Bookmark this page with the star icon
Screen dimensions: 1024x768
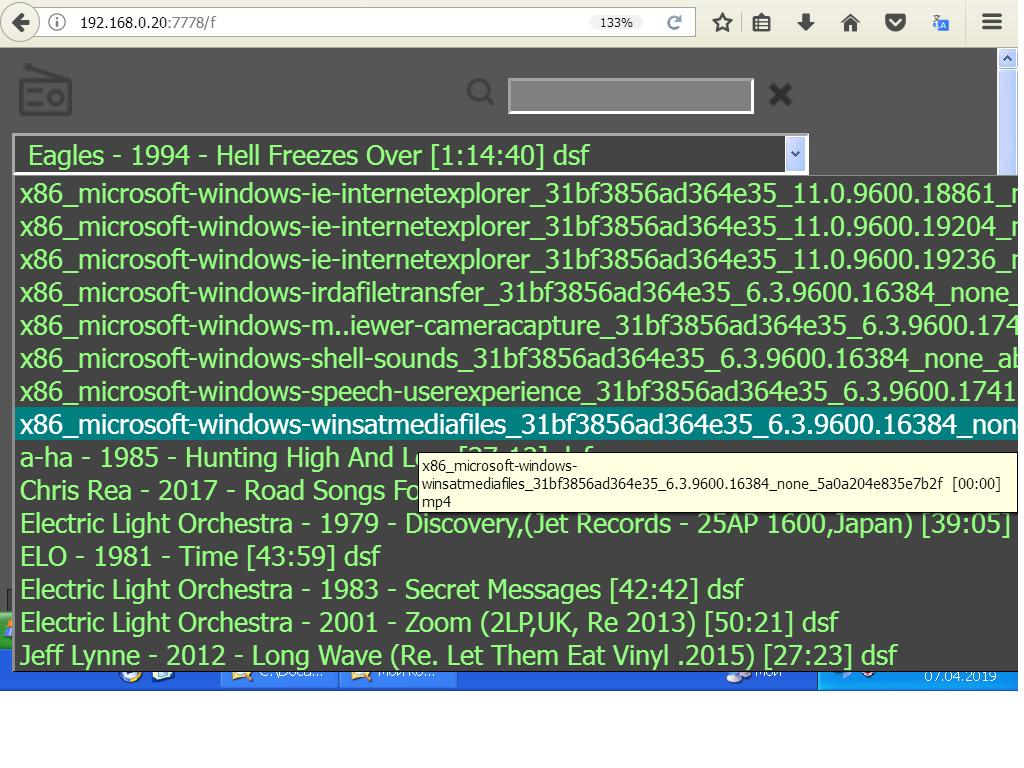(722, 23)
